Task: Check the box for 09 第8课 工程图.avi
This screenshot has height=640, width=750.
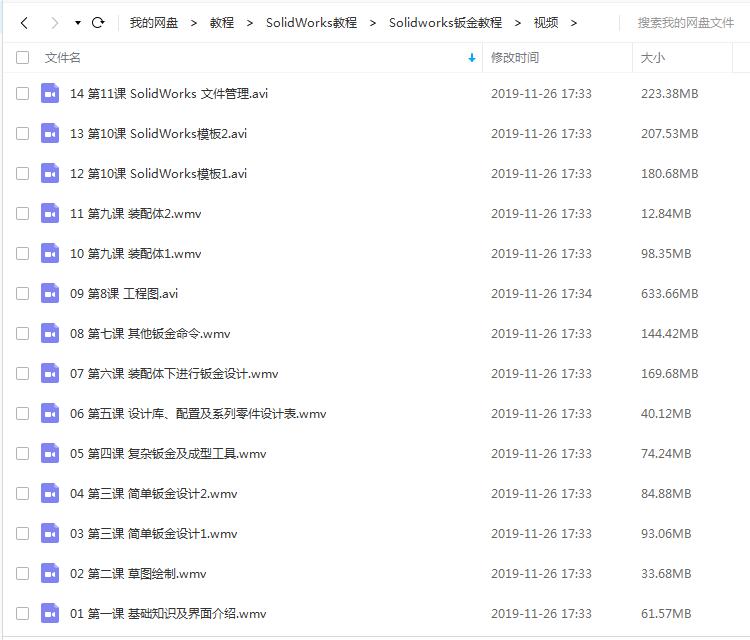Action: tap(22, 293)
